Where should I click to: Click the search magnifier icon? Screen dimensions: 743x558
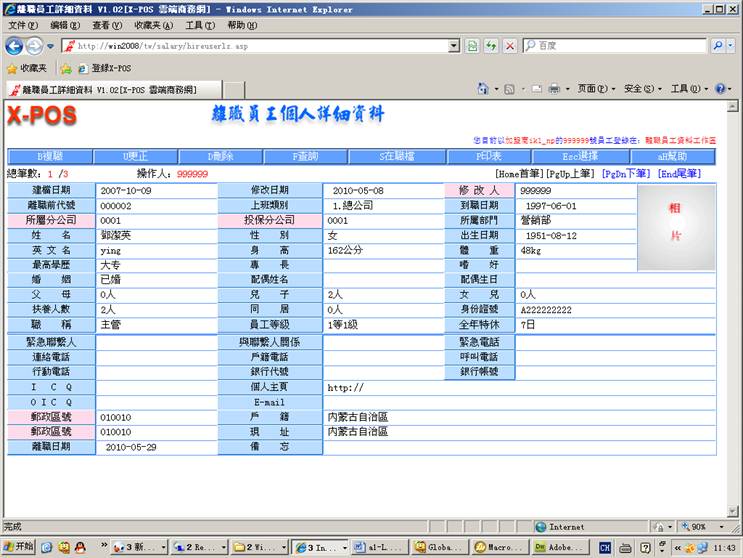(718, 46)
